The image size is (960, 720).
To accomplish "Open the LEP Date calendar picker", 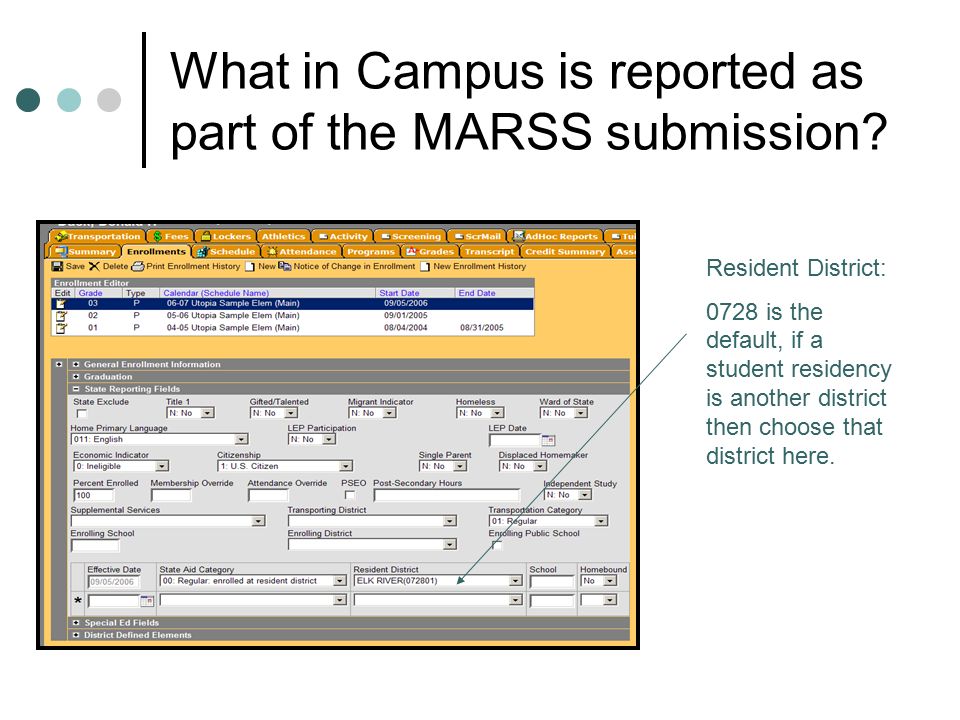I will tap(549, 440).
